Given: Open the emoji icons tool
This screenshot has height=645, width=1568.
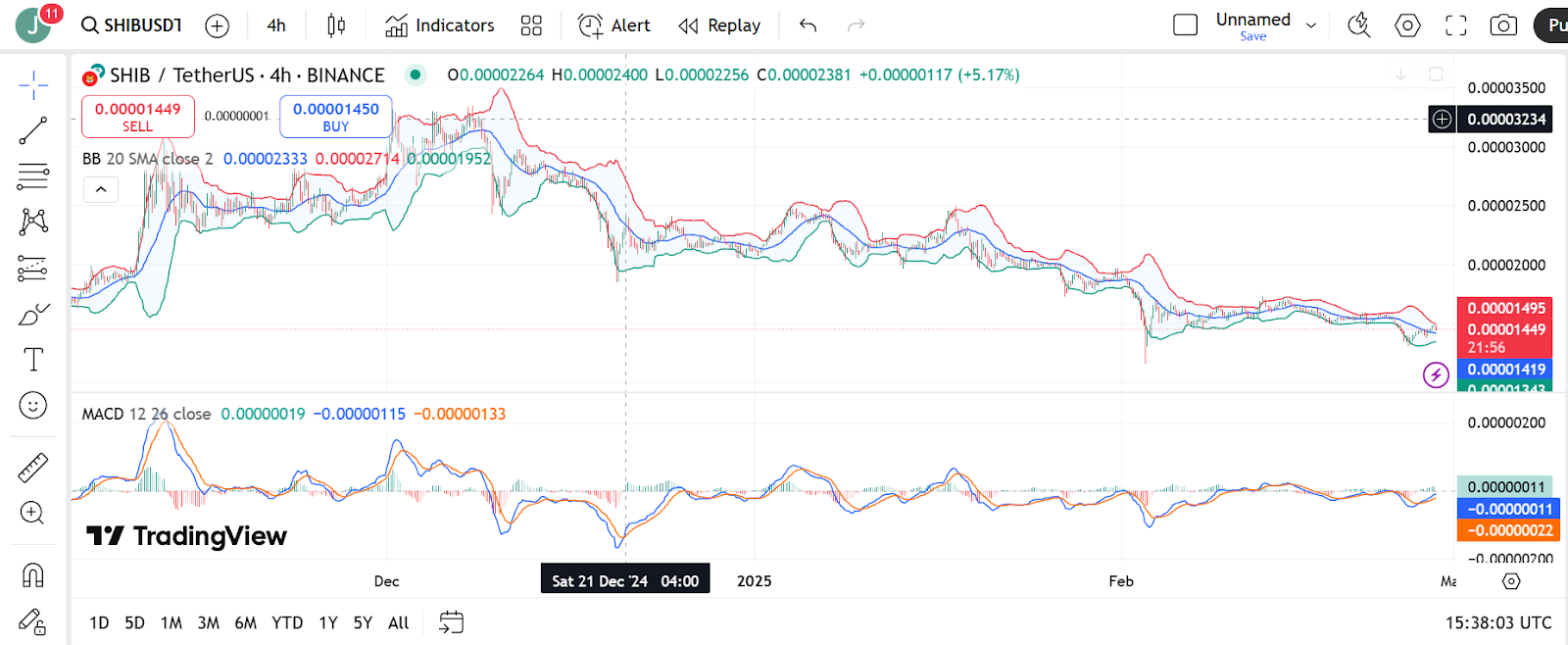Looking at the screenshot, I should tap(33, 405).
